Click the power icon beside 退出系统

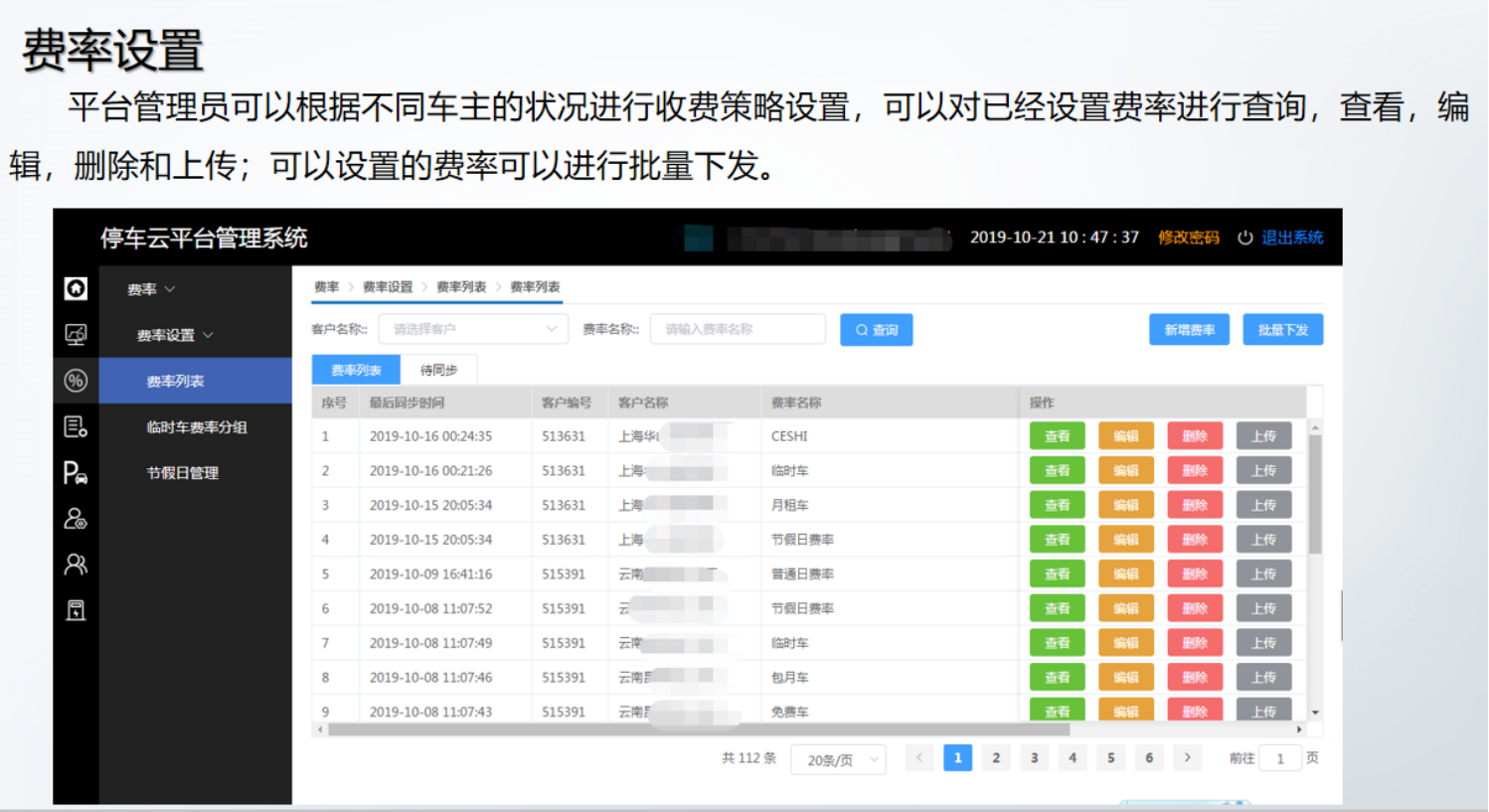[x=1244, y=238]
